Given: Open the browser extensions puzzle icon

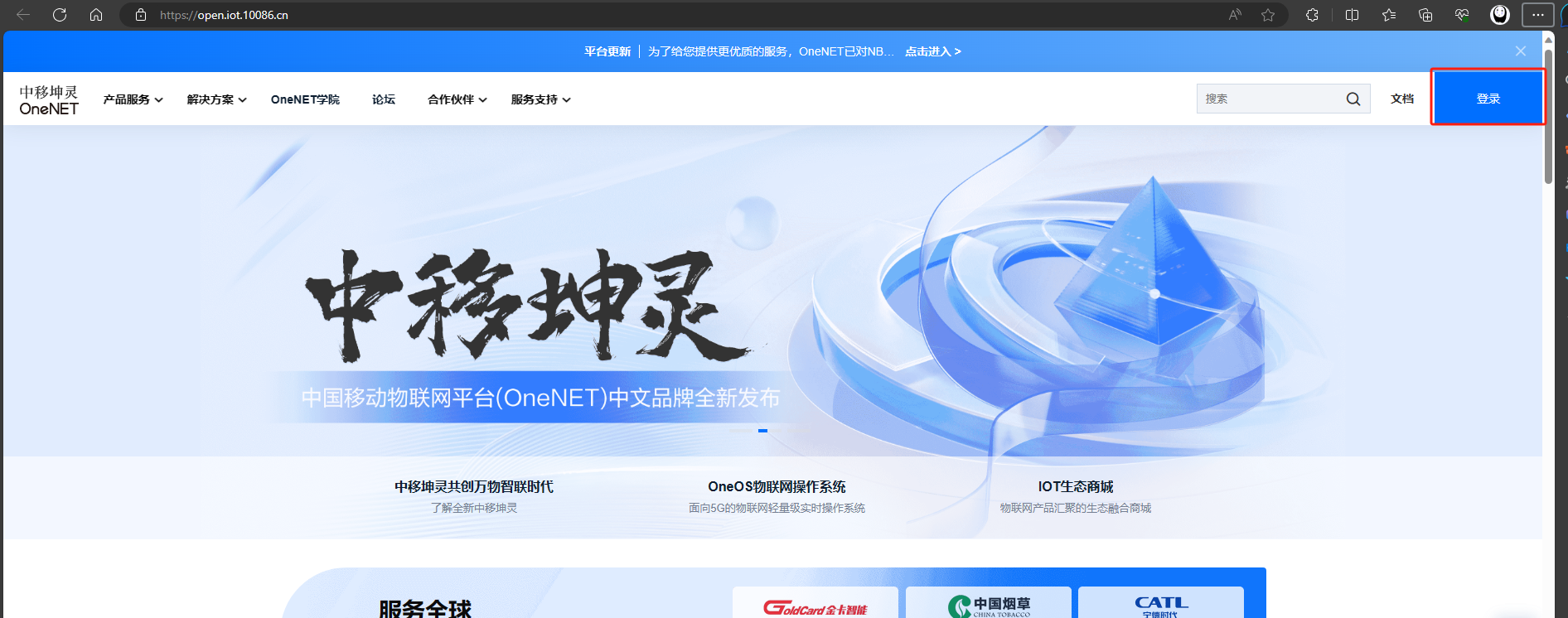Looking at the screenshot, I should point(1312,15).
